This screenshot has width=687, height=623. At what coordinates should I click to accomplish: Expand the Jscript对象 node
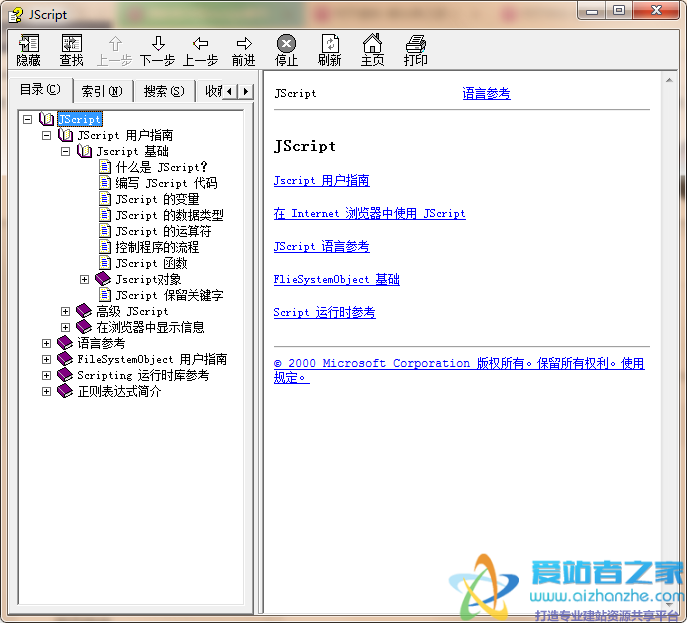85,279
